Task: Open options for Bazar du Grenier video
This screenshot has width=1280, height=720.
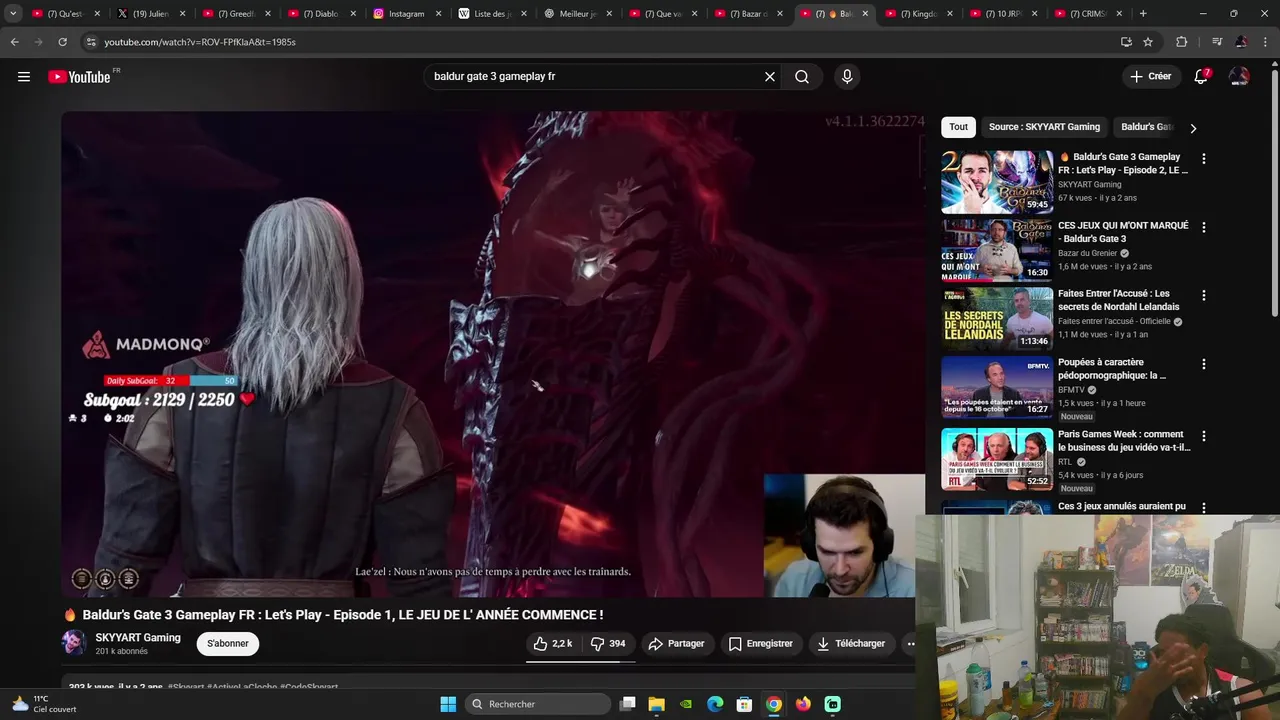Action: tap(1203, 227)
